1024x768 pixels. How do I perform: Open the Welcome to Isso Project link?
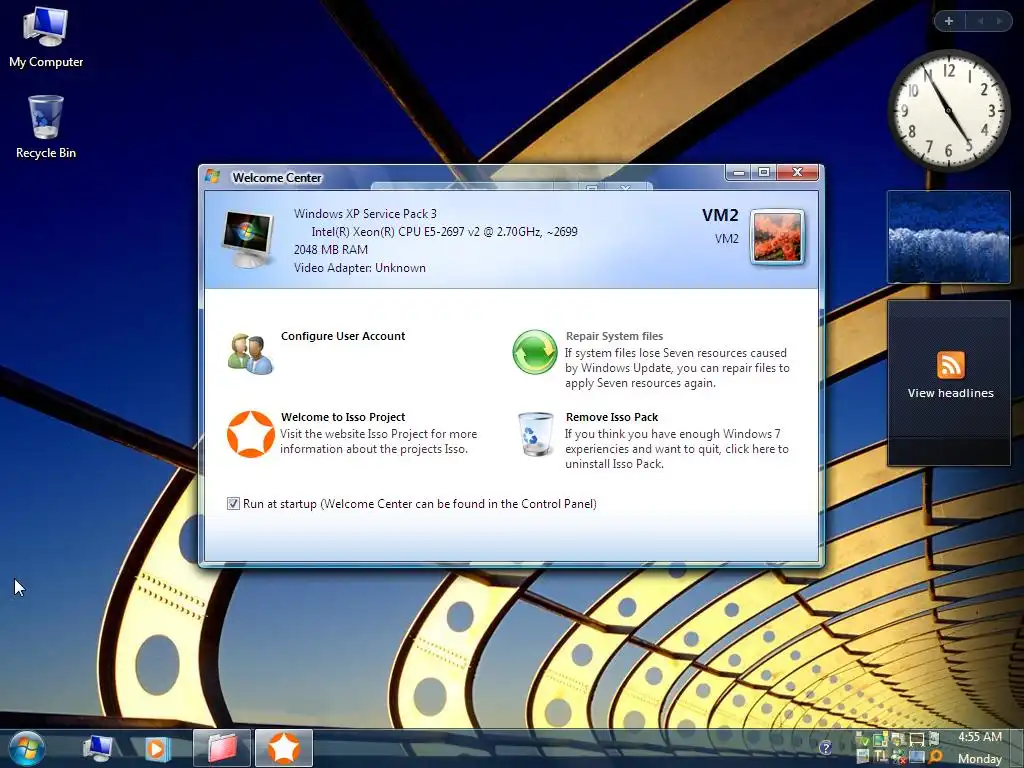pos(343,417)
